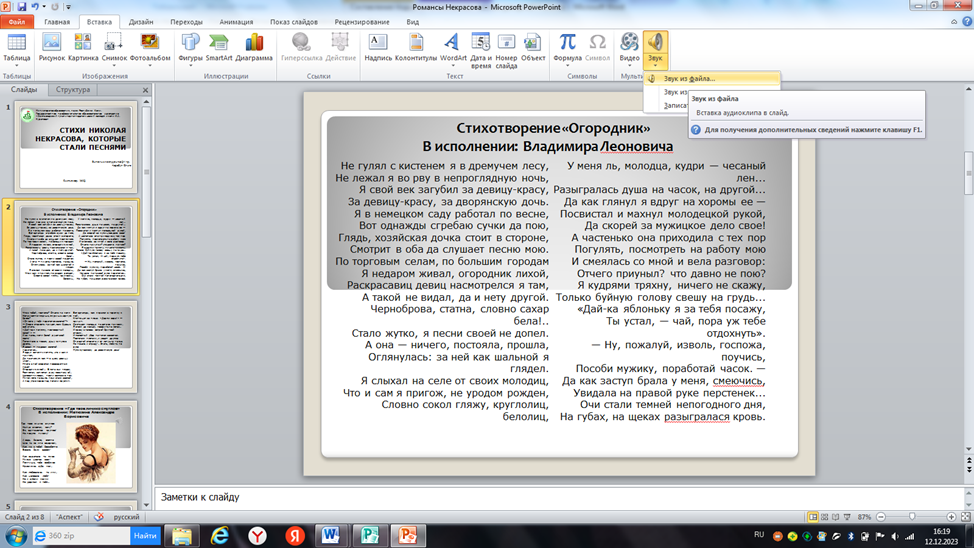The image size is (974, 548).
Task: Select the slide 3 thumbnail
Action: [77, 345]
